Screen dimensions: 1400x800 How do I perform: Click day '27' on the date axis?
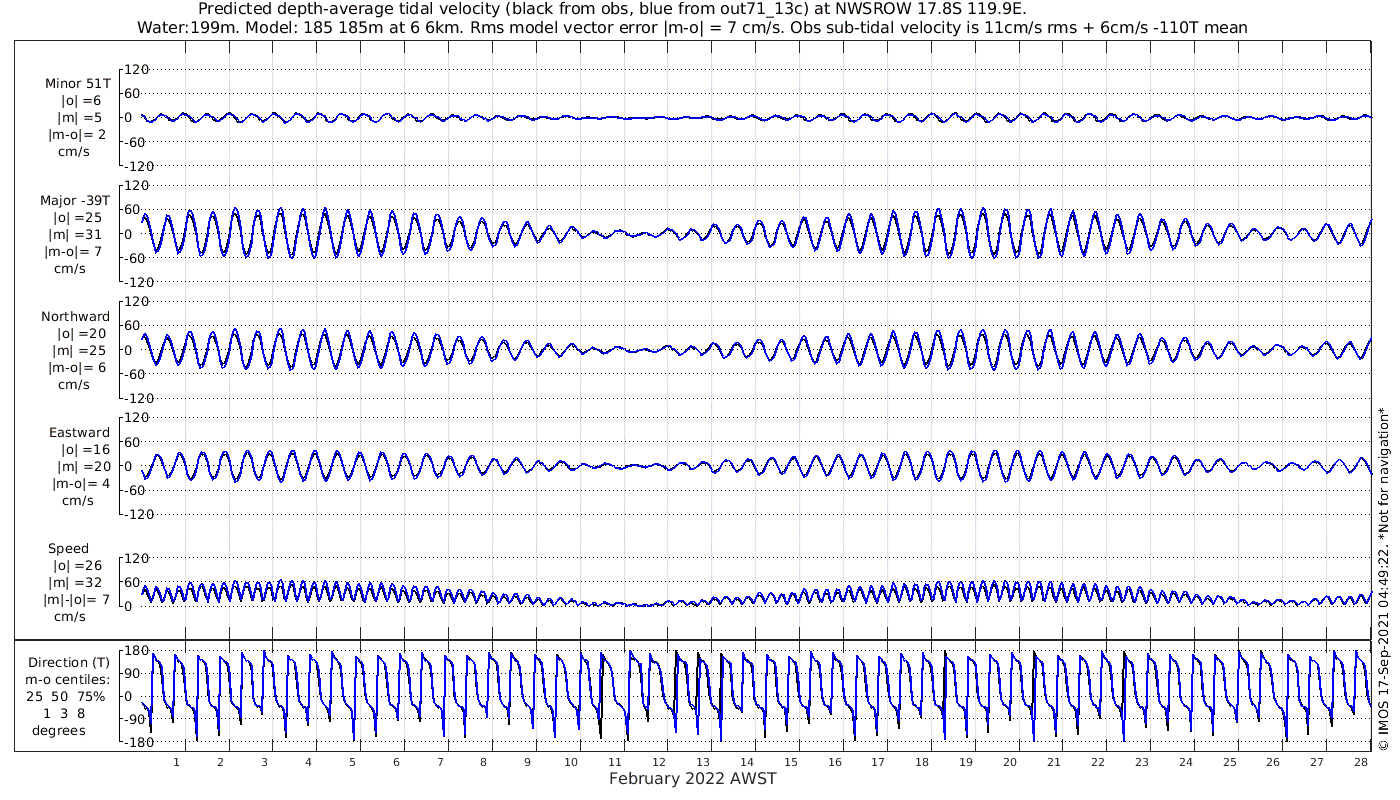pyautogui.click(x=1317, y=763)
